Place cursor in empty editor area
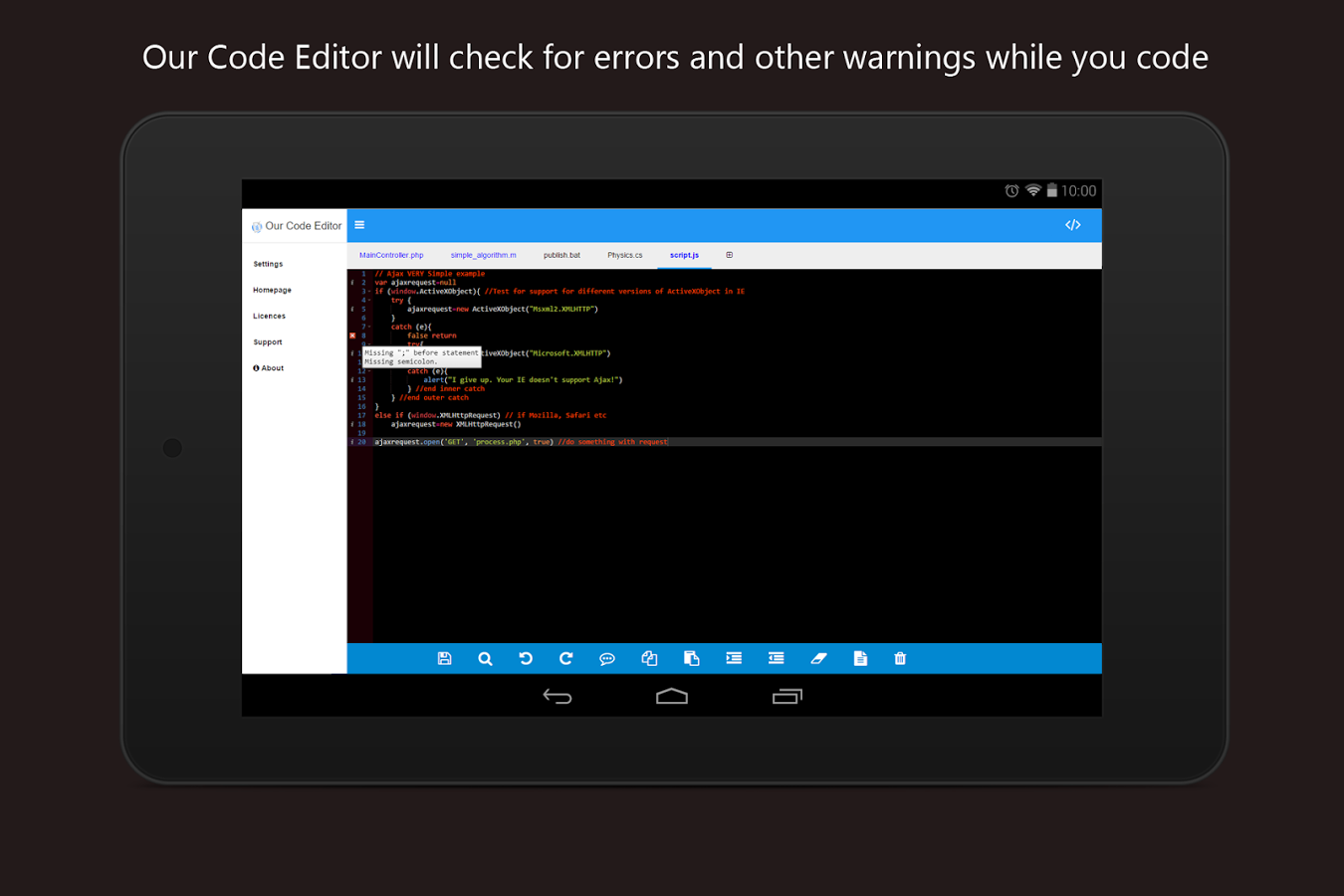The width and height of the screenshot is (1344, 896). (x=737, y=543)
